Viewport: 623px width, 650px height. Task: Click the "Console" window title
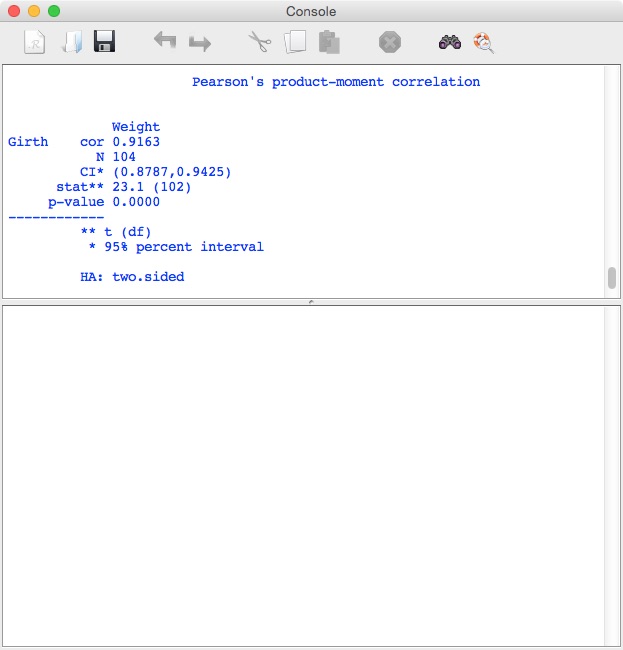coord(311,11)
